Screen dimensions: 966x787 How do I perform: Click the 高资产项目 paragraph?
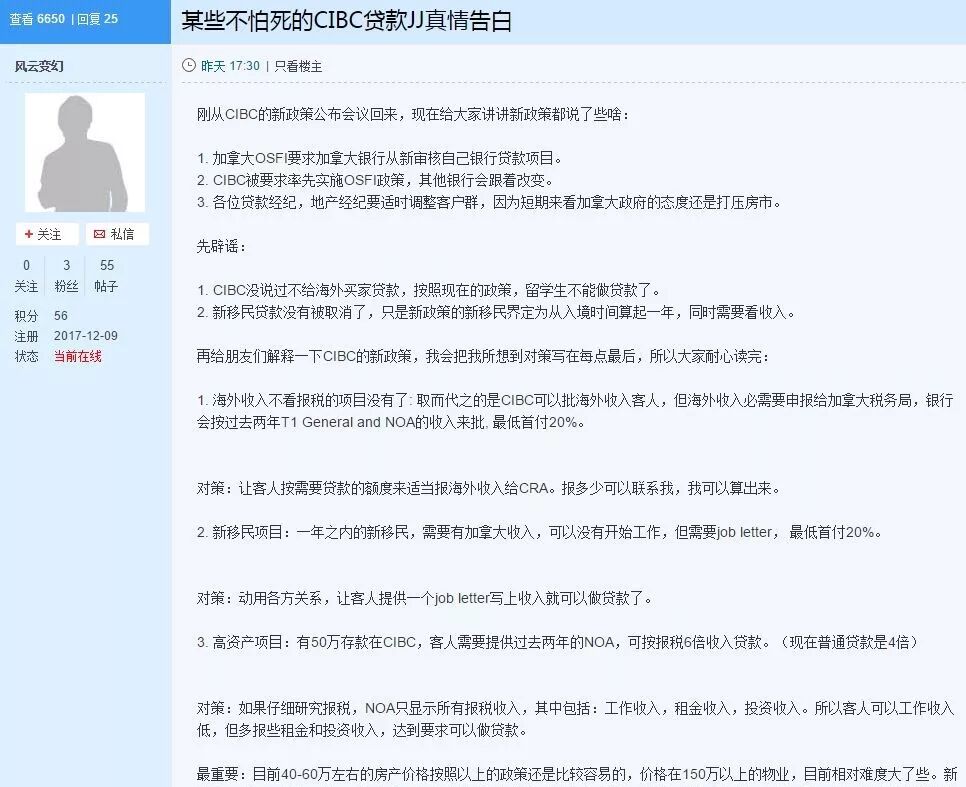coord(559,642)
